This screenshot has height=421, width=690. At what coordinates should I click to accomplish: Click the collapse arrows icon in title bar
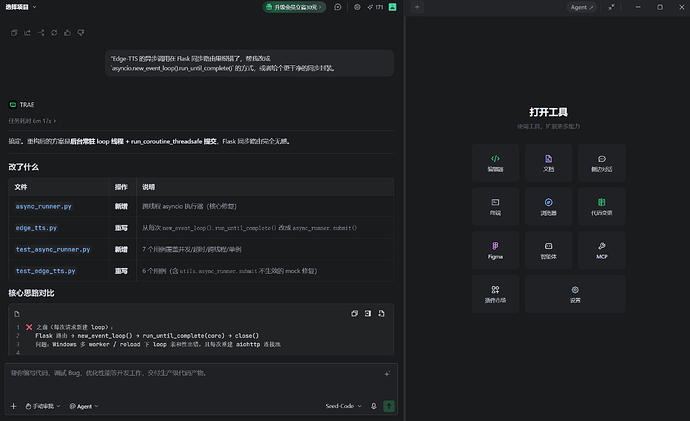(612, 7)
